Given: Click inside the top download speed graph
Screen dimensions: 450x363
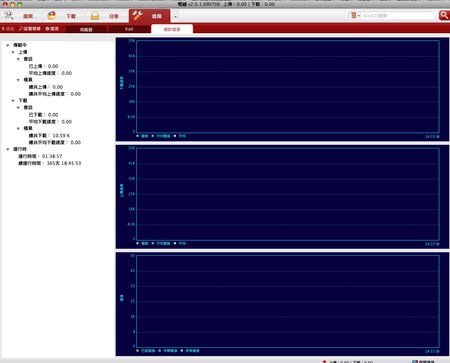Looking at the screenshot, I should (x=288, y=86).
